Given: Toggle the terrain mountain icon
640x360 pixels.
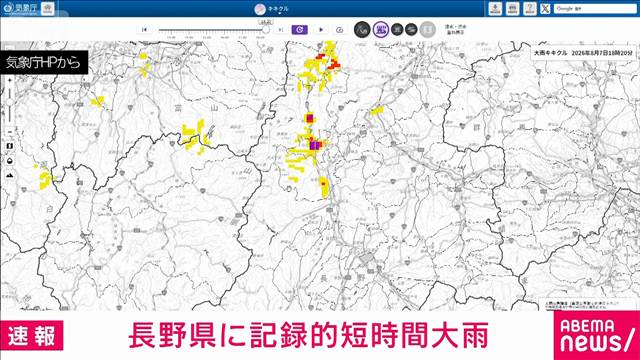Looking at the screenshot, I should click(10, 176).
